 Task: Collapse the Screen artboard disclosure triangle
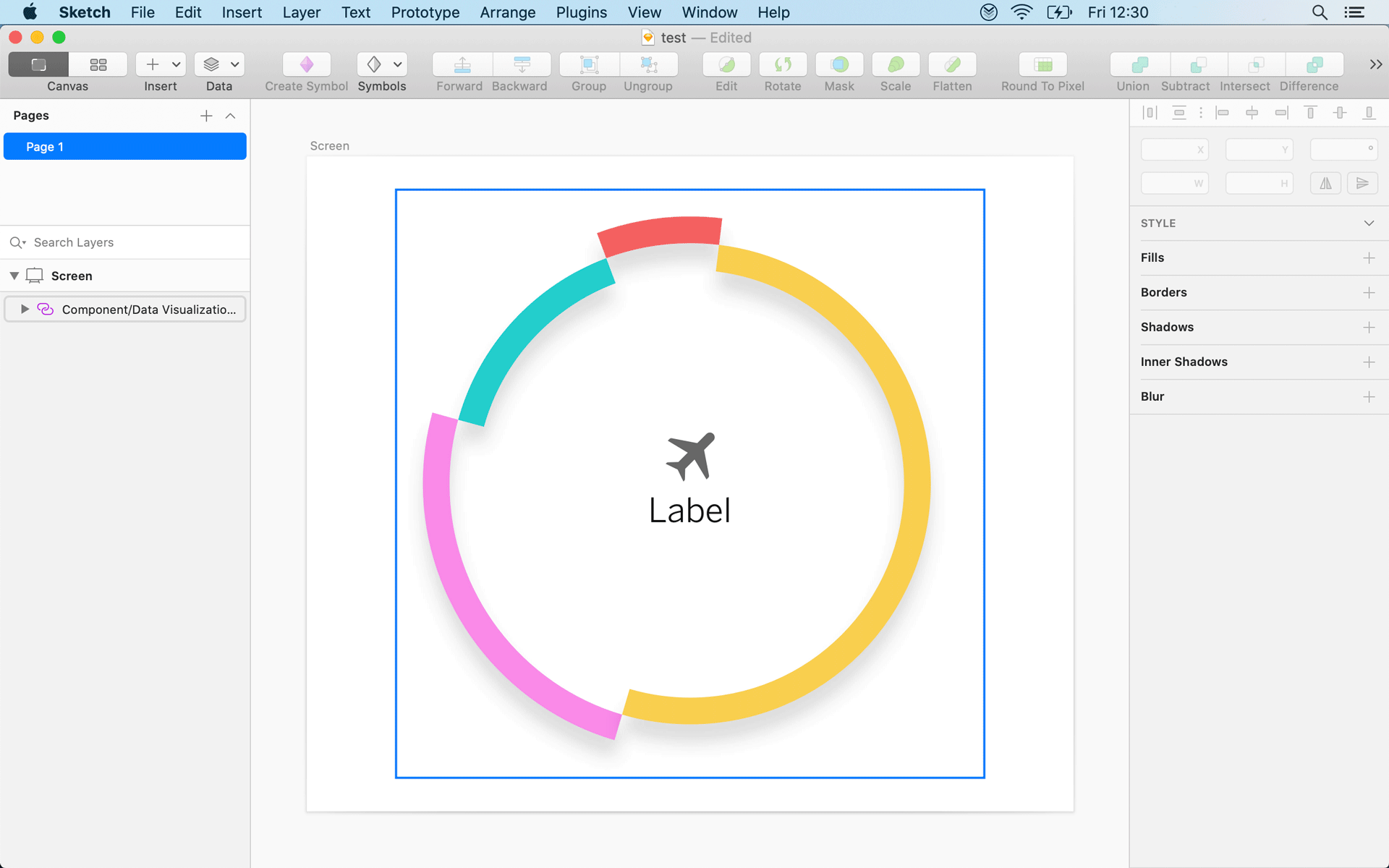[x=14, y=276]
